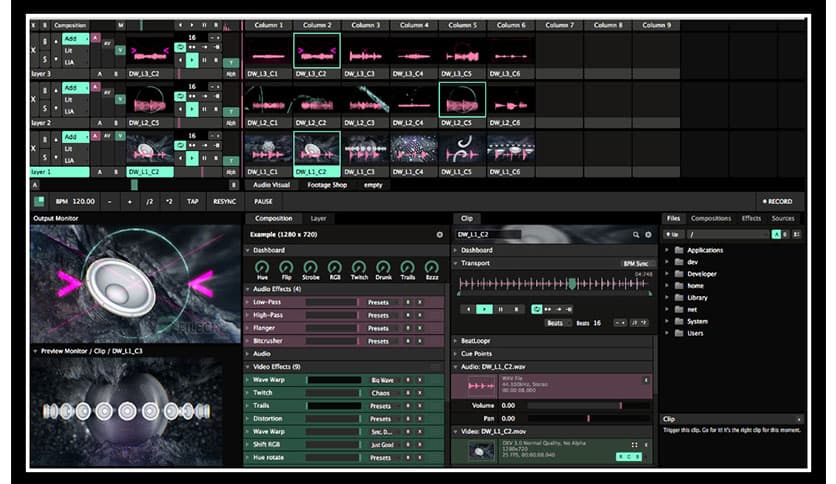
Task: Open Beats mode dropdown in Transport
Action: point(558,323)
